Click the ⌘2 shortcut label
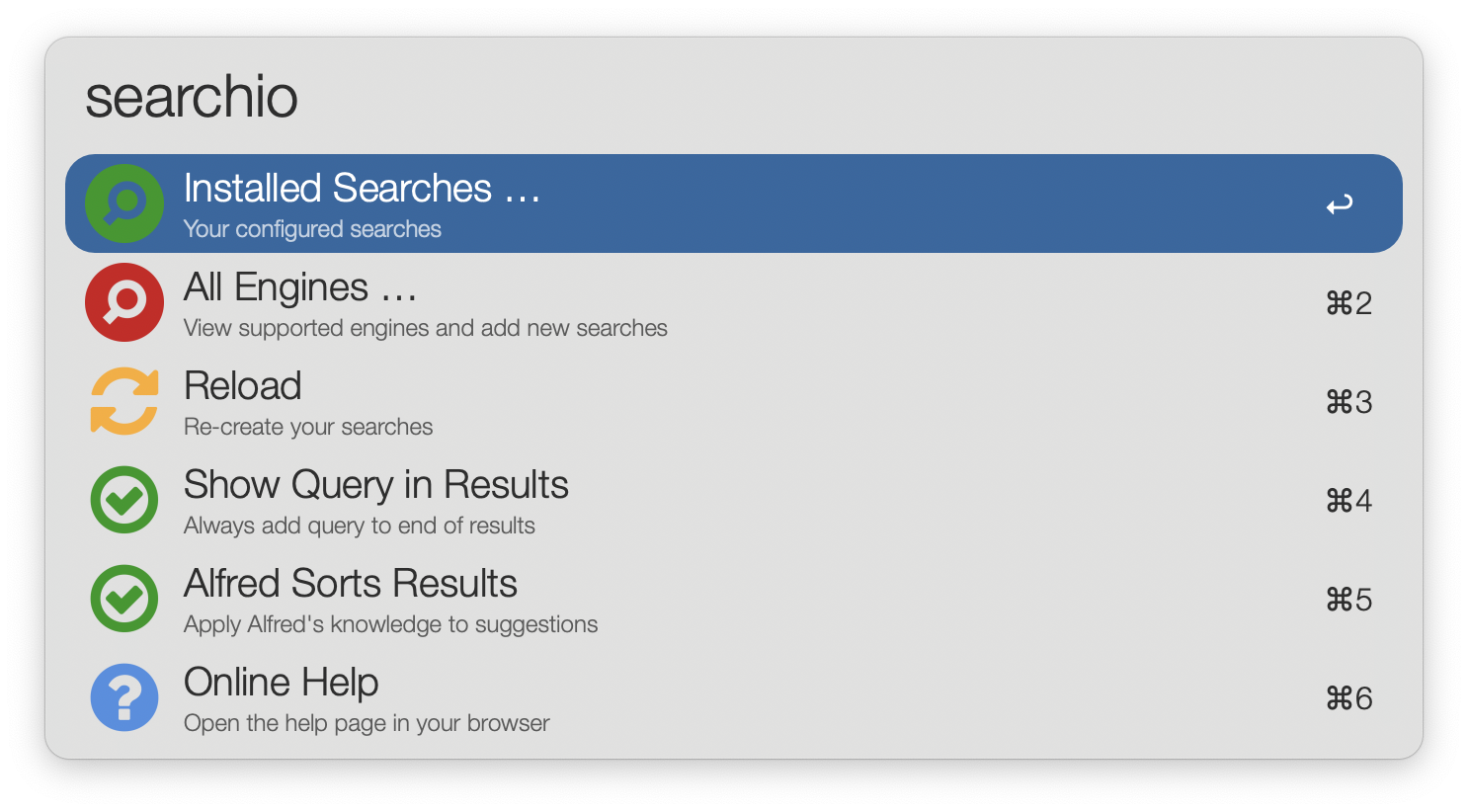The image size is (1468, 812). pos(1348,303)
